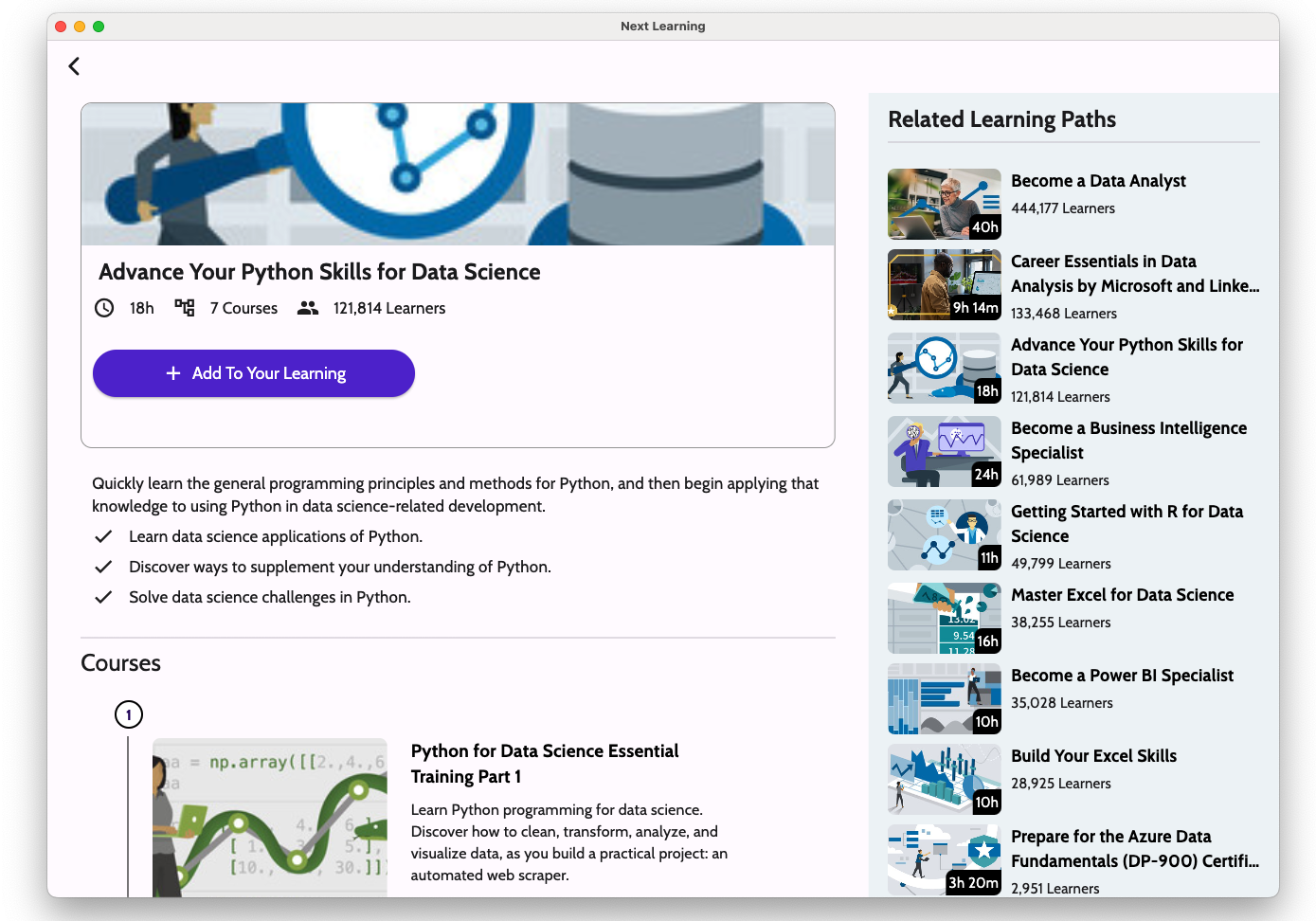This screenshot has height=921, width=1316.
Task: Click the learners people icon
Action: point(308,308)
